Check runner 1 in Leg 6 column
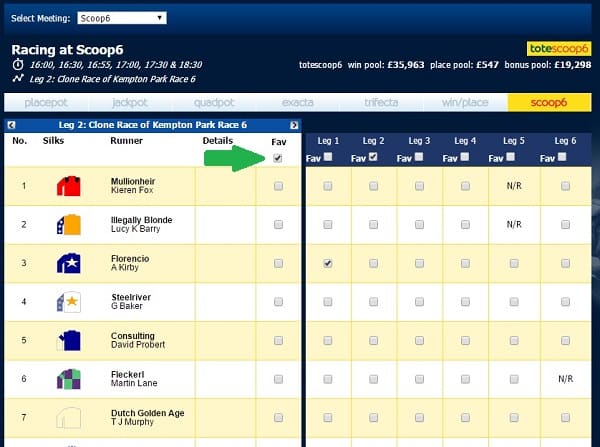Screen dimensions: 600x447 point(565,186)
